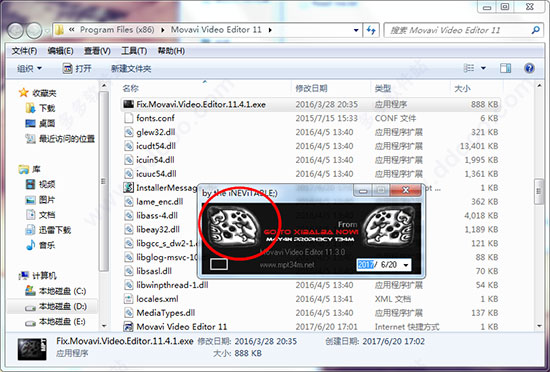Screen dimensions: 550x372
Task: Select 下载 in the favorites list
Action: click(x=40, y=108)
